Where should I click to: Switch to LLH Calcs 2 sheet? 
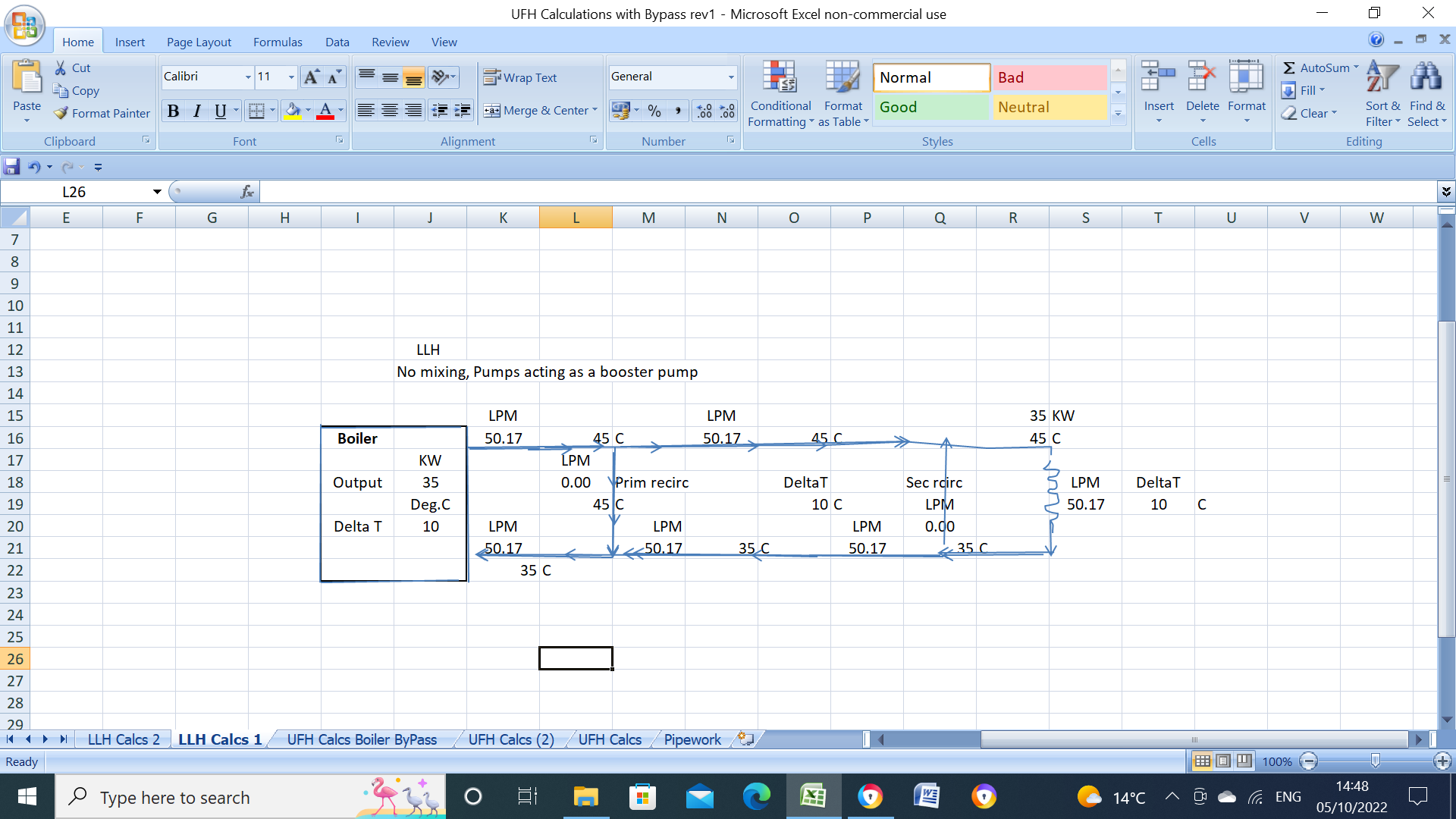coord(124,739)
